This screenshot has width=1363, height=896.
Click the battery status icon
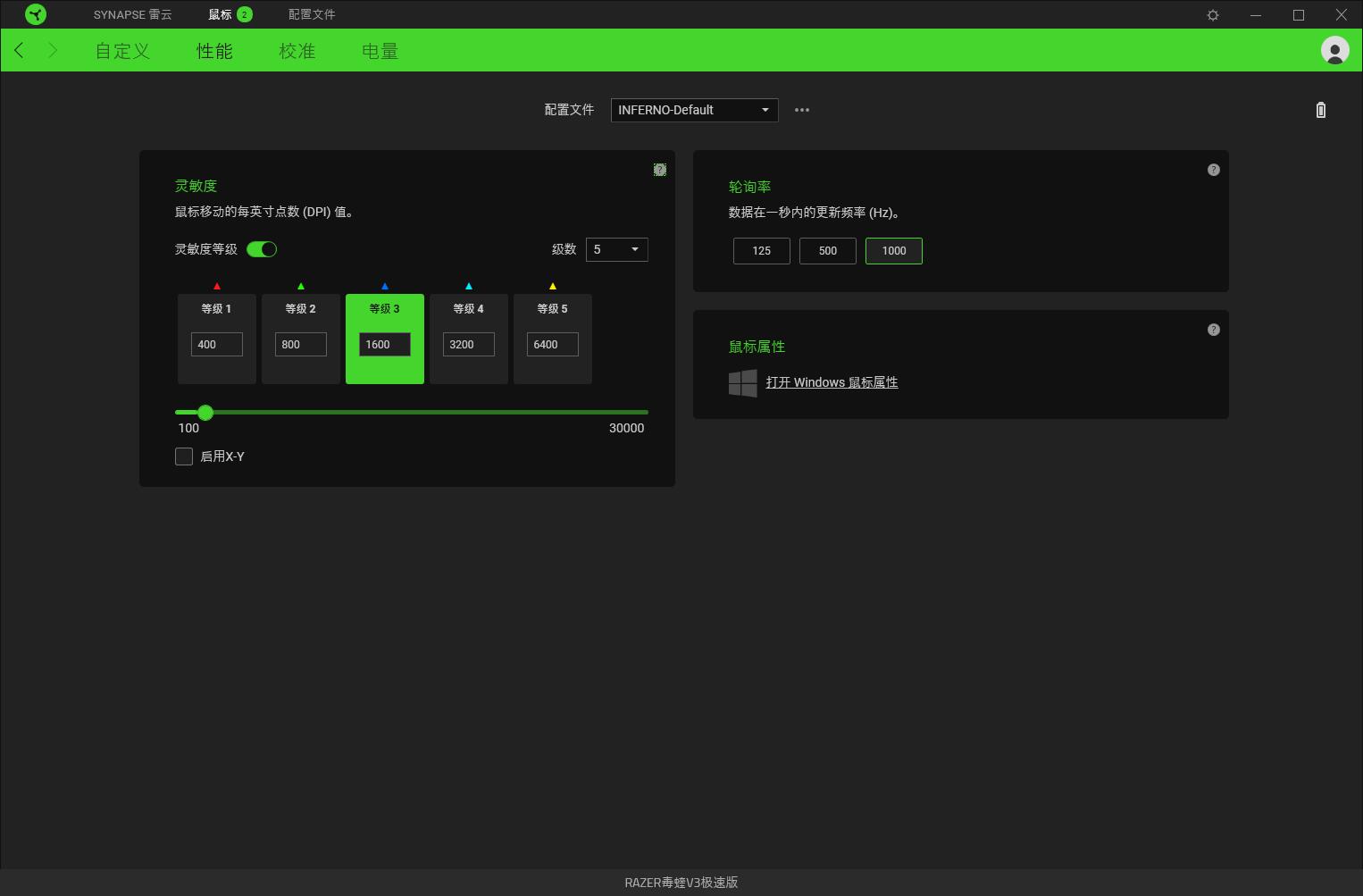tap(1320, 110)
